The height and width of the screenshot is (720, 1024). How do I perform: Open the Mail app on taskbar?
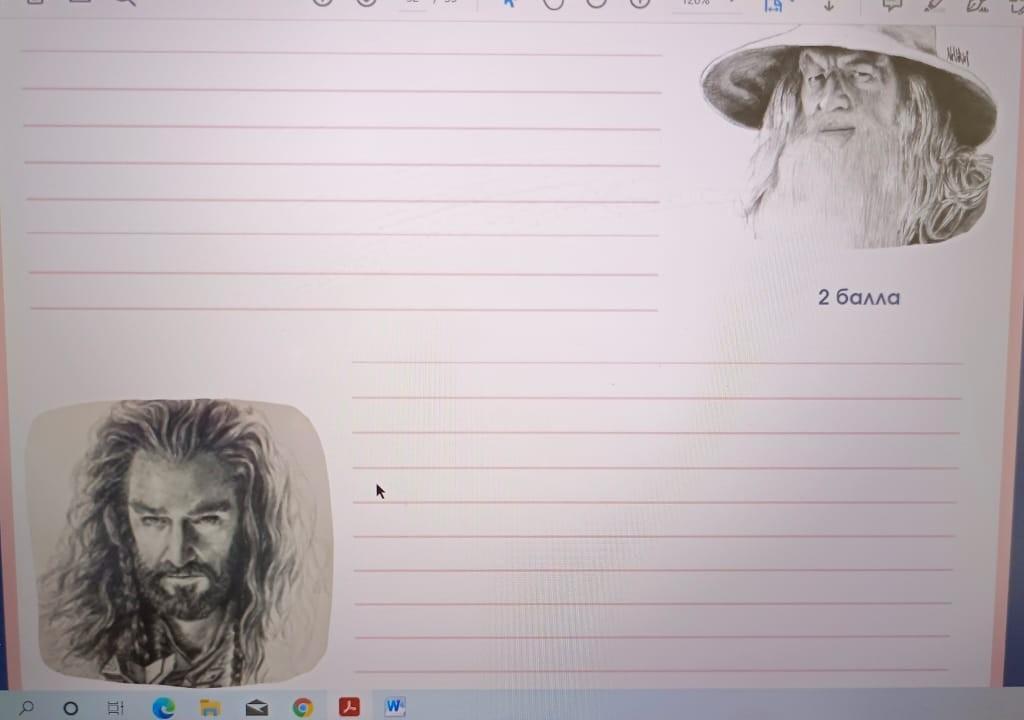coord(257,707)
